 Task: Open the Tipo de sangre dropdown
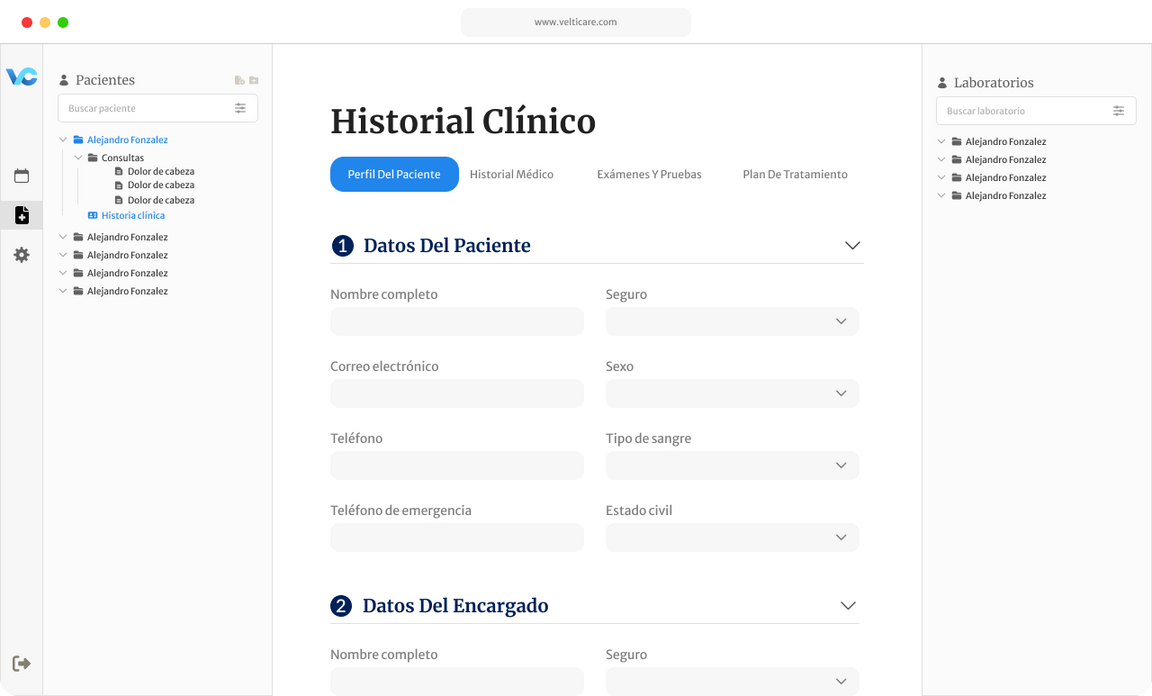(732, 465)
